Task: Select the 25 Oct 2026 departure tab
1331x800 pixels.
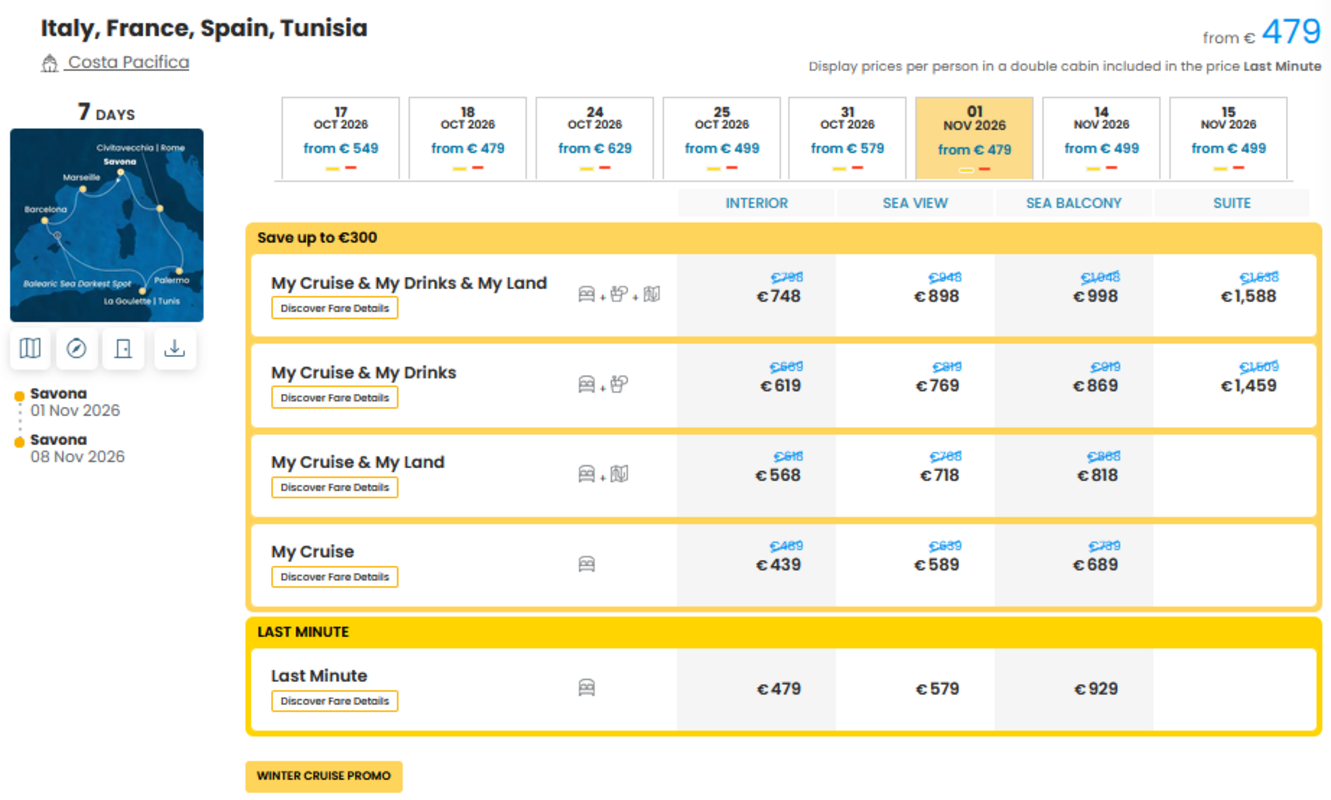Action: point(722,138)
